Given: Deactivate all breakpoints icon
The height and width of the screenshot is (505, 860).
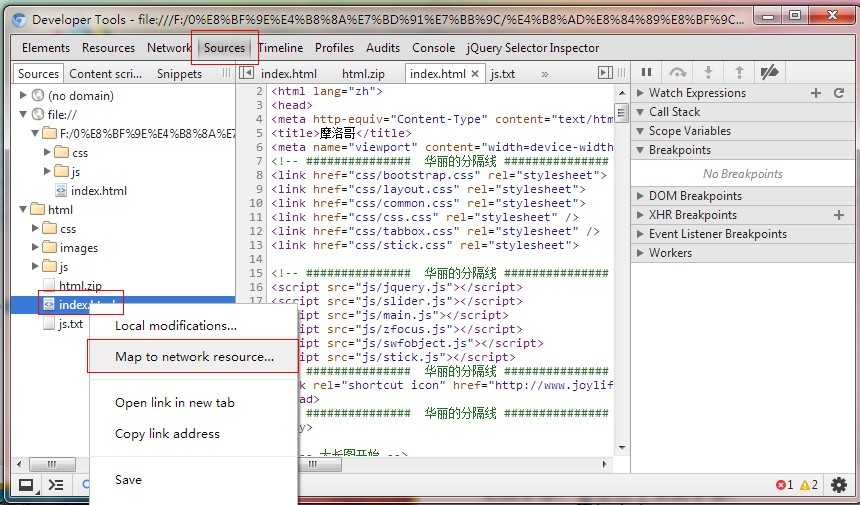Looking at the screenshot, I should 770,72.
